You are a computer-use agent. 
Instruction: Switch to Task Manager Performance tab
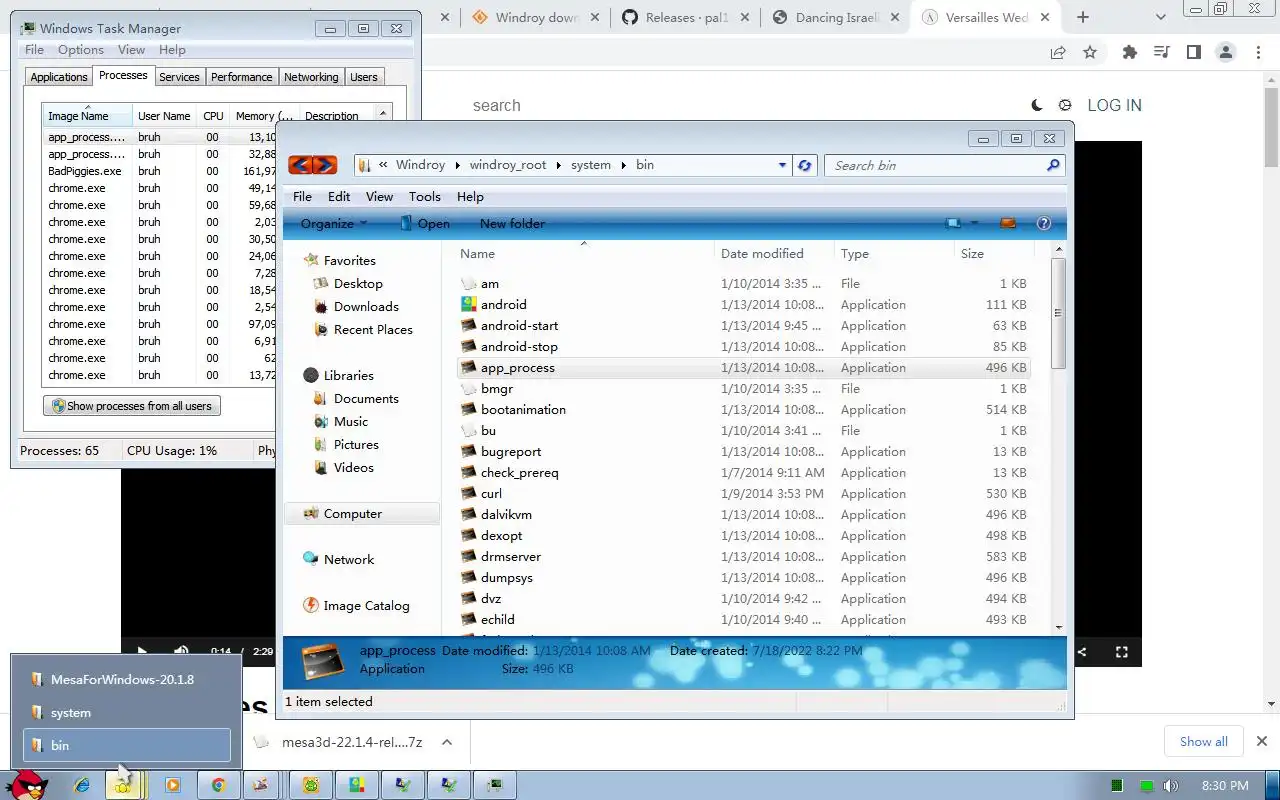(x=241, y=77)
